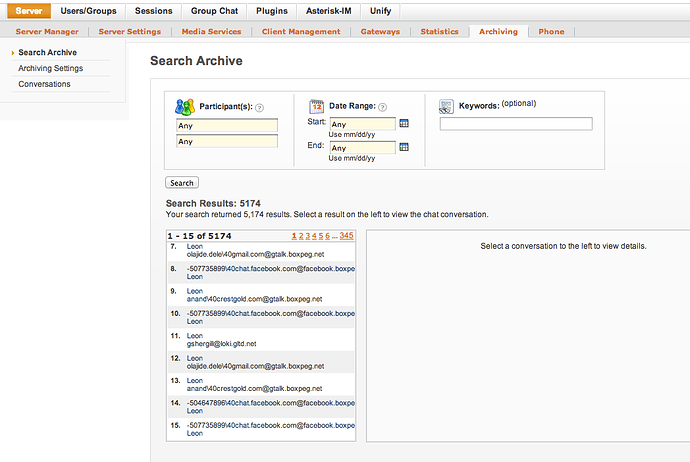The image size is (690, 462).
Task: Click the Search button
Action: click(x=182, y=183)
